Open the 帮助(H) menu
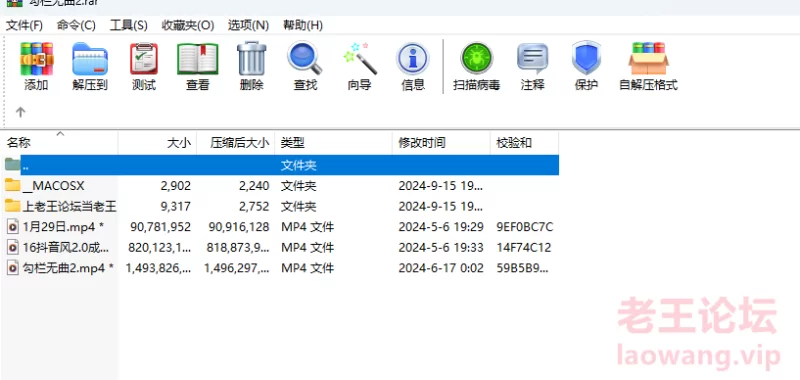Viewport: 800px width, 380px height. [x=303, y=25]
